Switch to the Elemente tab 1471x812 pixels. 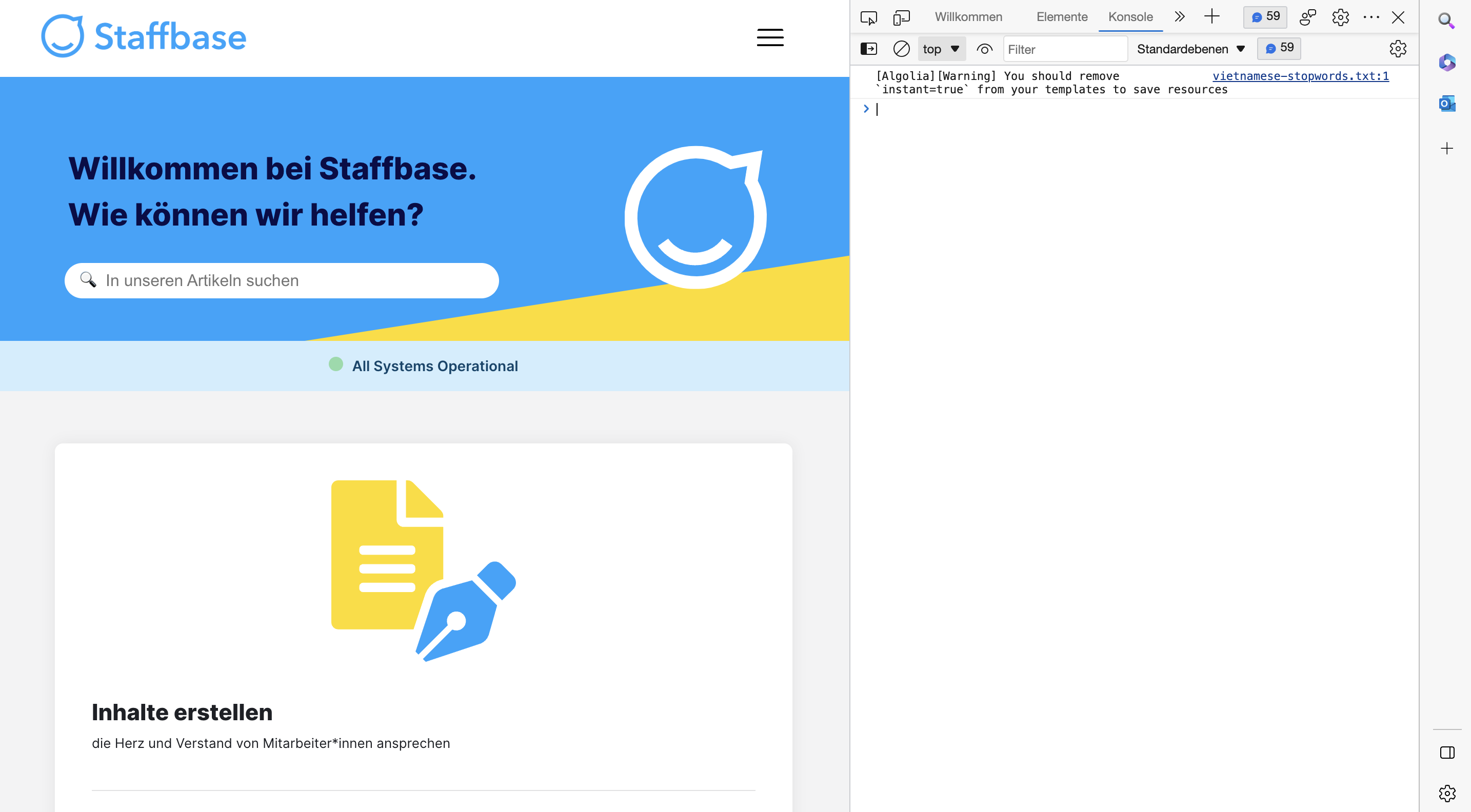pyautogui.click(x=1062, y=17)
